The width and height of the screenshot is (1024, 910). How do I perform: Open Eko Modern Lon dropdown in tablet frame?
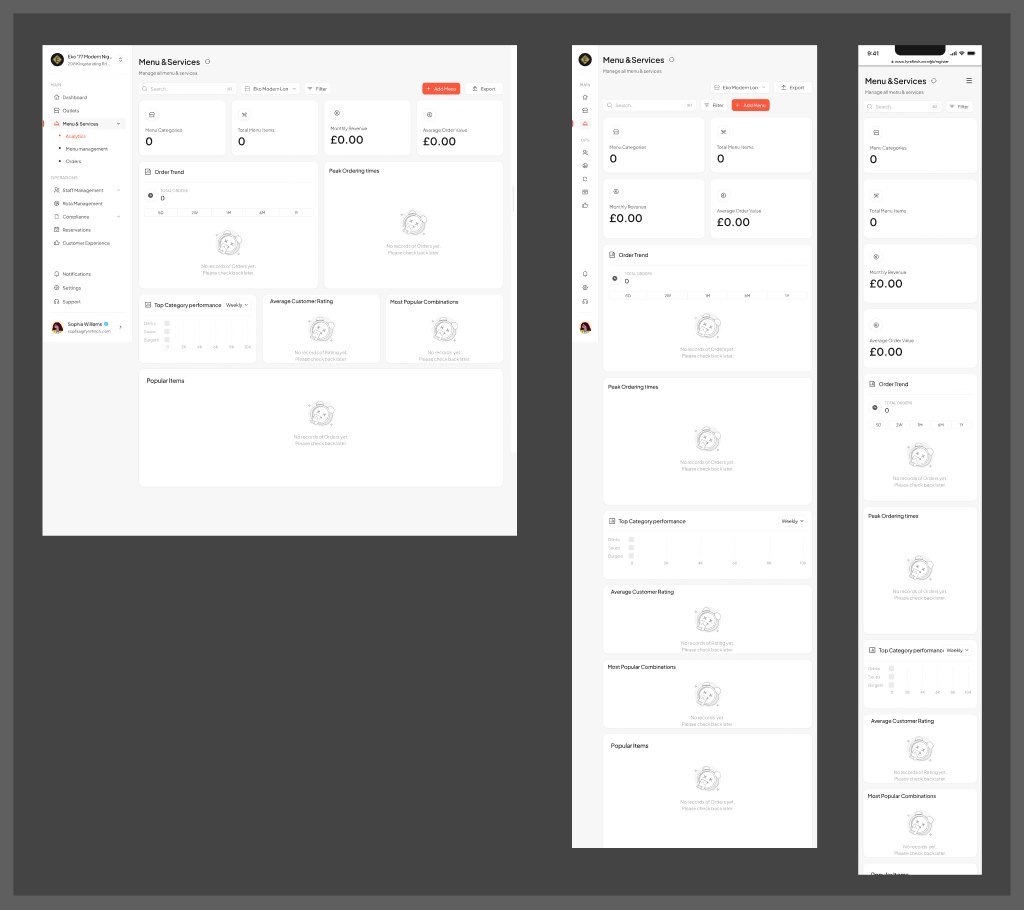[x=739, y=88]
